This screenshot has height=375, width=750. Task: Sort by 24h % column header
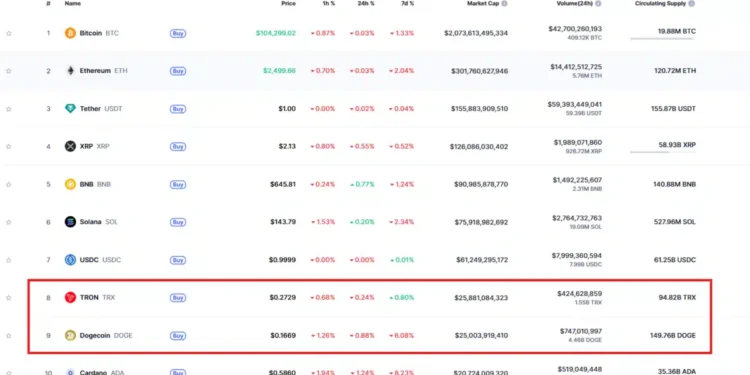[366, 3]
